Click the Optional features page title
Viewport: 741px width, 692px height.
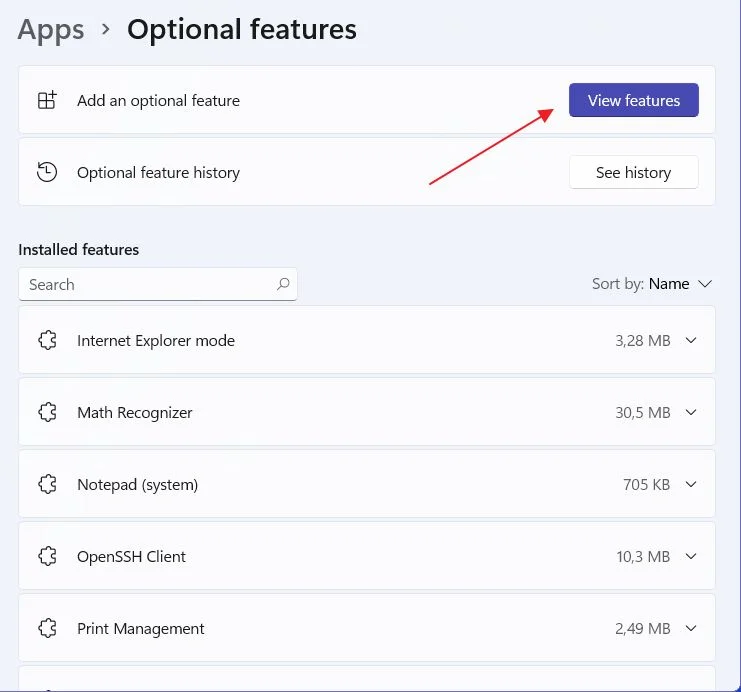242,30
